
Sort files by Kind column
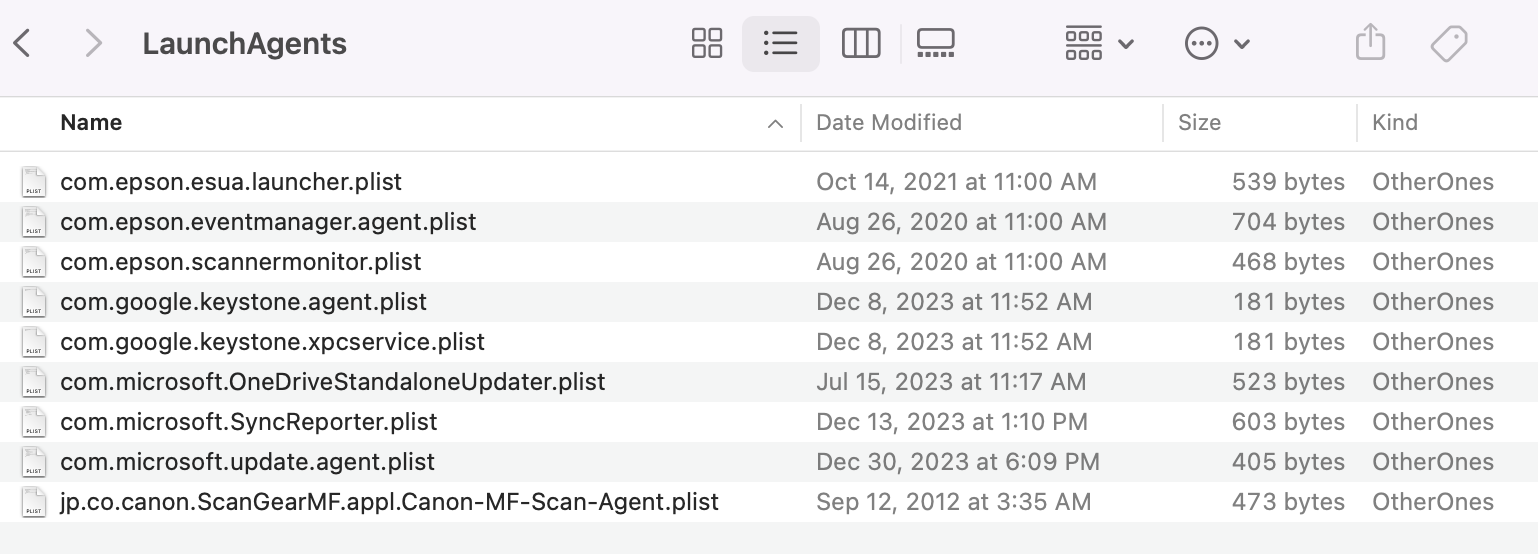coord(1395,123)
